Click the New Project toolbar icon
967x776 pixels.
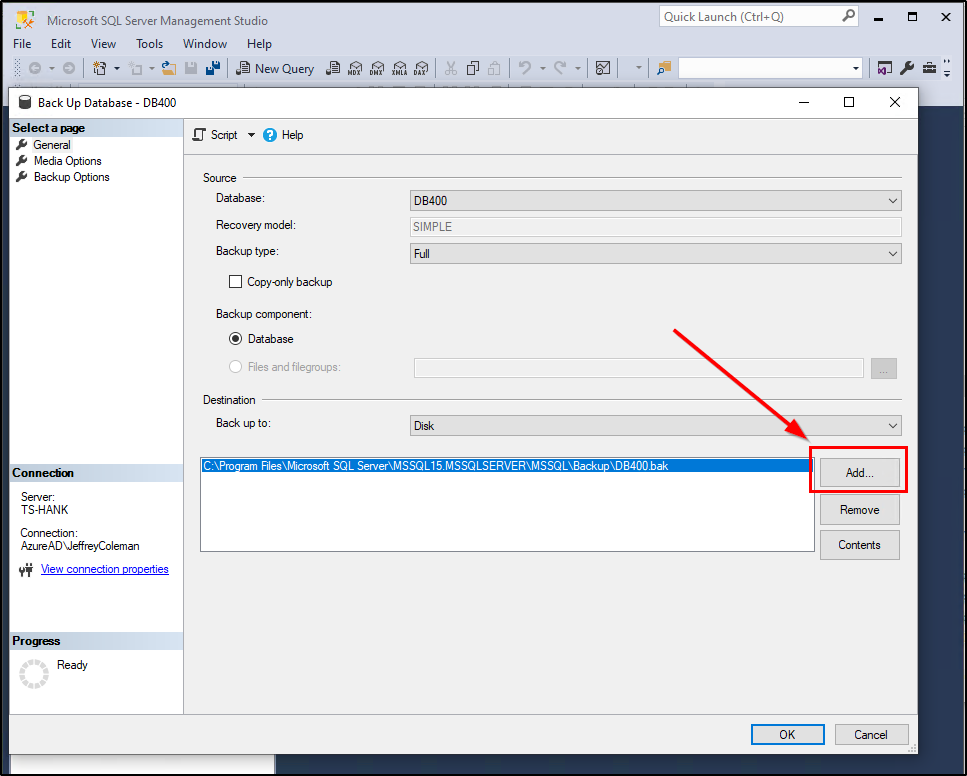[99, 68]
